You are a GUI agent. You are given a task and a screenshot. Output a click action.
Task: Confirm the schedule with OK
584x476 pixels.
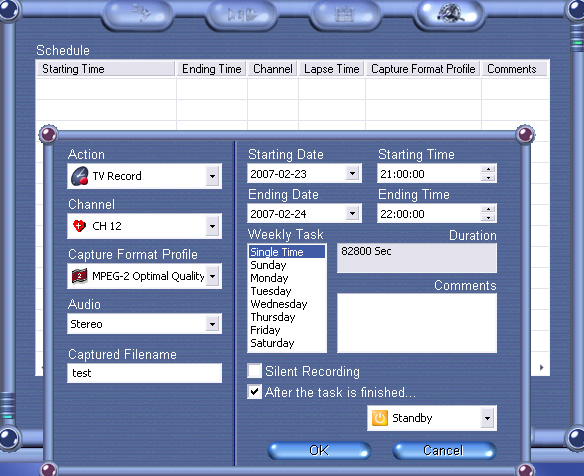(319, 450)
